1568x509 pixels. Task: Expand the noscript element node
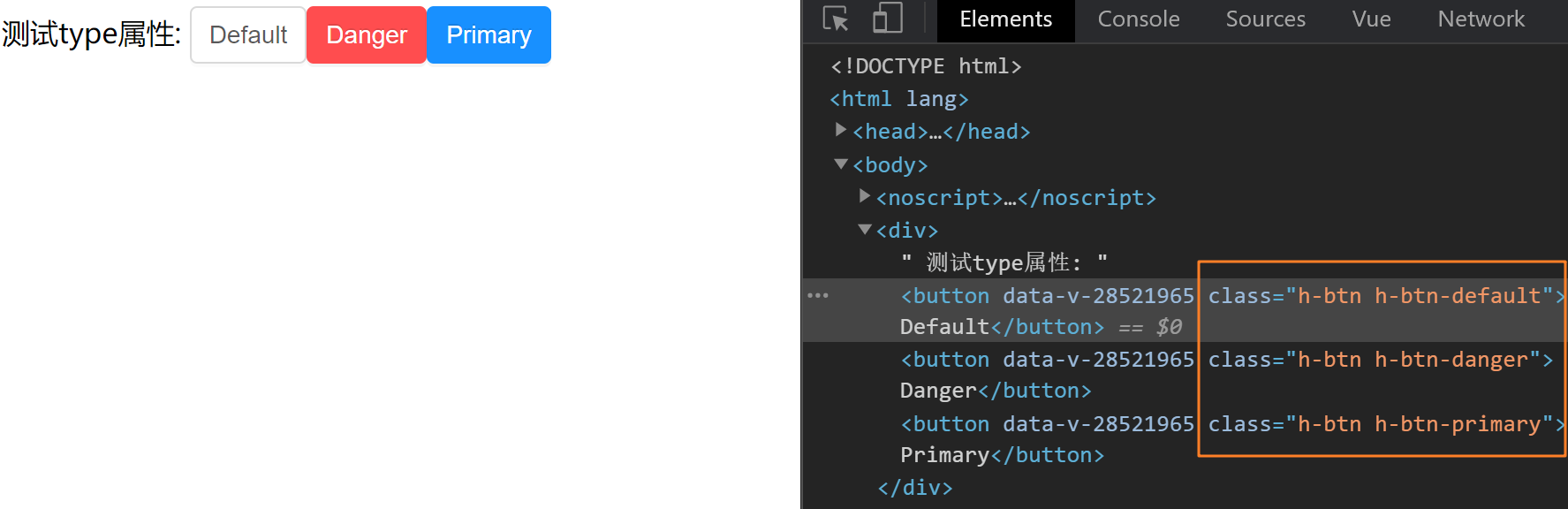click(x=865, y=197)
